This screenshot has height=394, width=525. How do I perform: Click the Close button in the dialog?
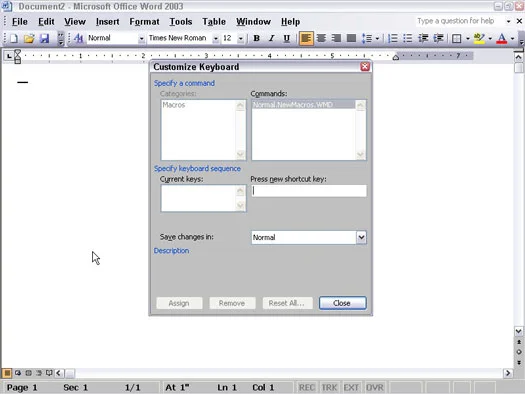(343, 303)
